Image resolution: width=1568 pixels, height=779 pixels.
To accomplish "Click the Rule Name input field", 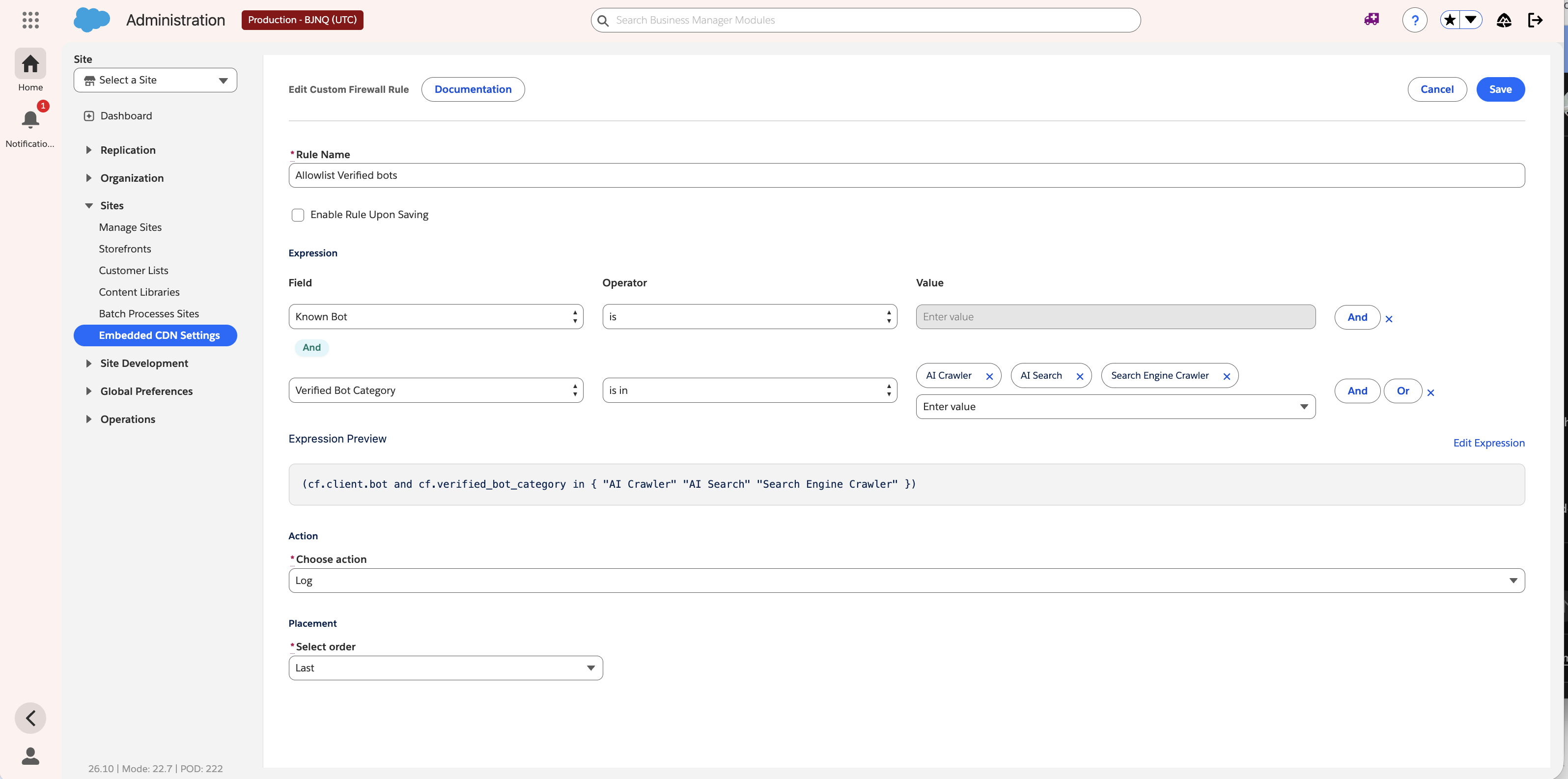I will click(906, 175).
